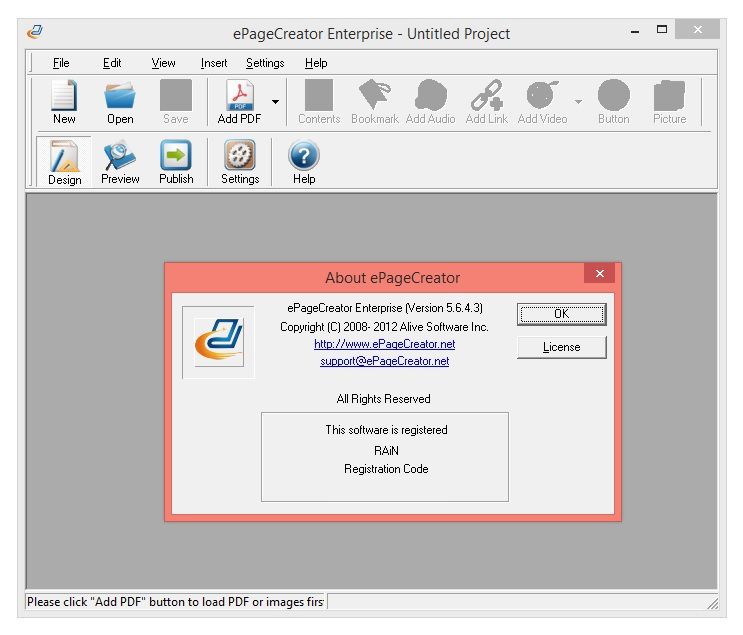Open the View menu
The image size is (743, 635).
[163, 63]
